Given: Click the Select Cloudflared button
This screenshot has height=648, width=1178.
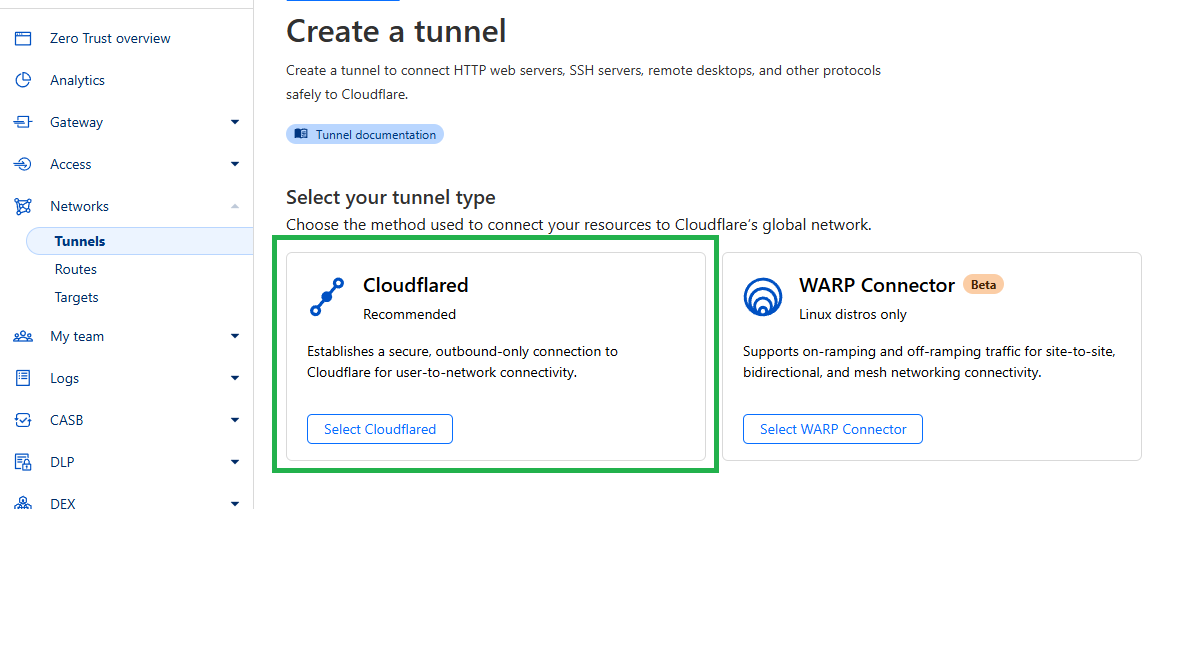Looking at the screenshot, I should [x=379, y=429].
